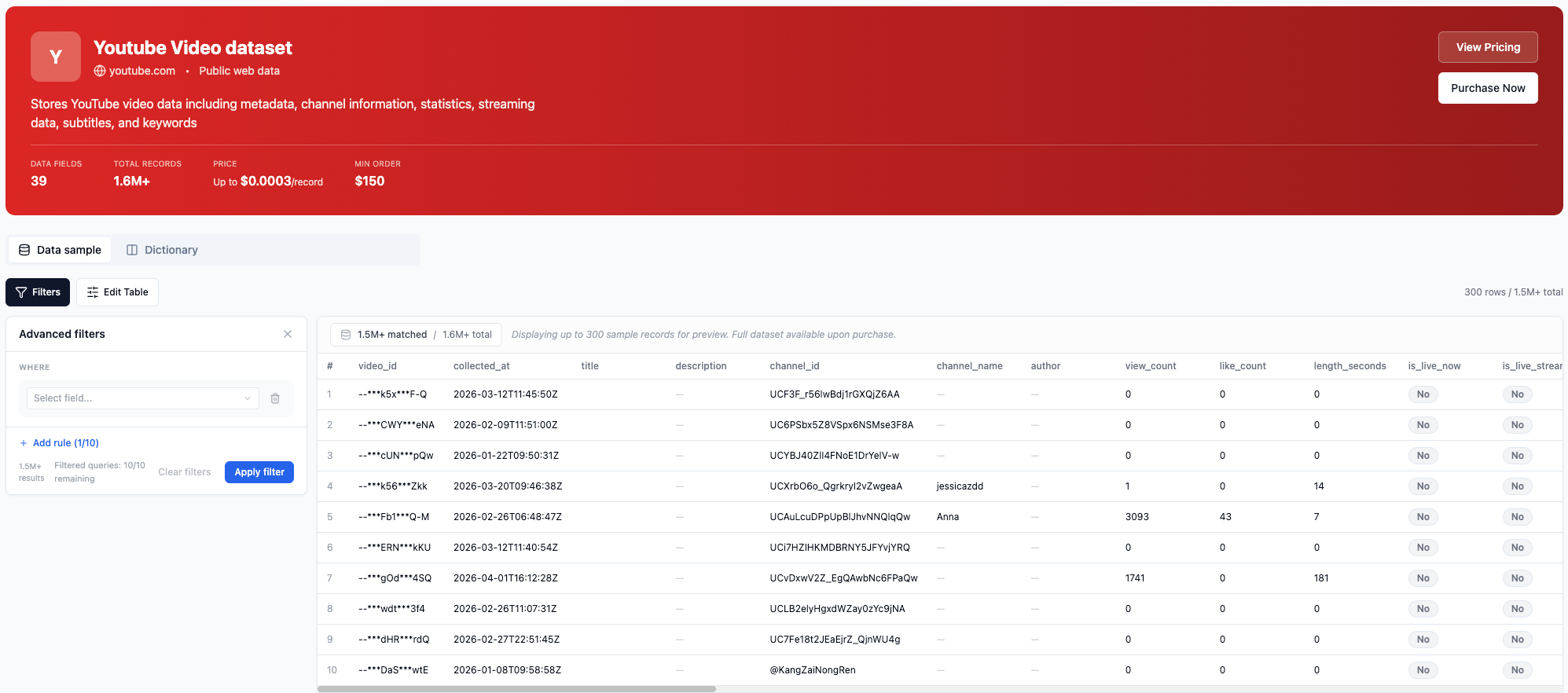The width and height of the screenshot is (1568, 693).
Task: Open the youtube.com link
Action: tap(142, 71)
